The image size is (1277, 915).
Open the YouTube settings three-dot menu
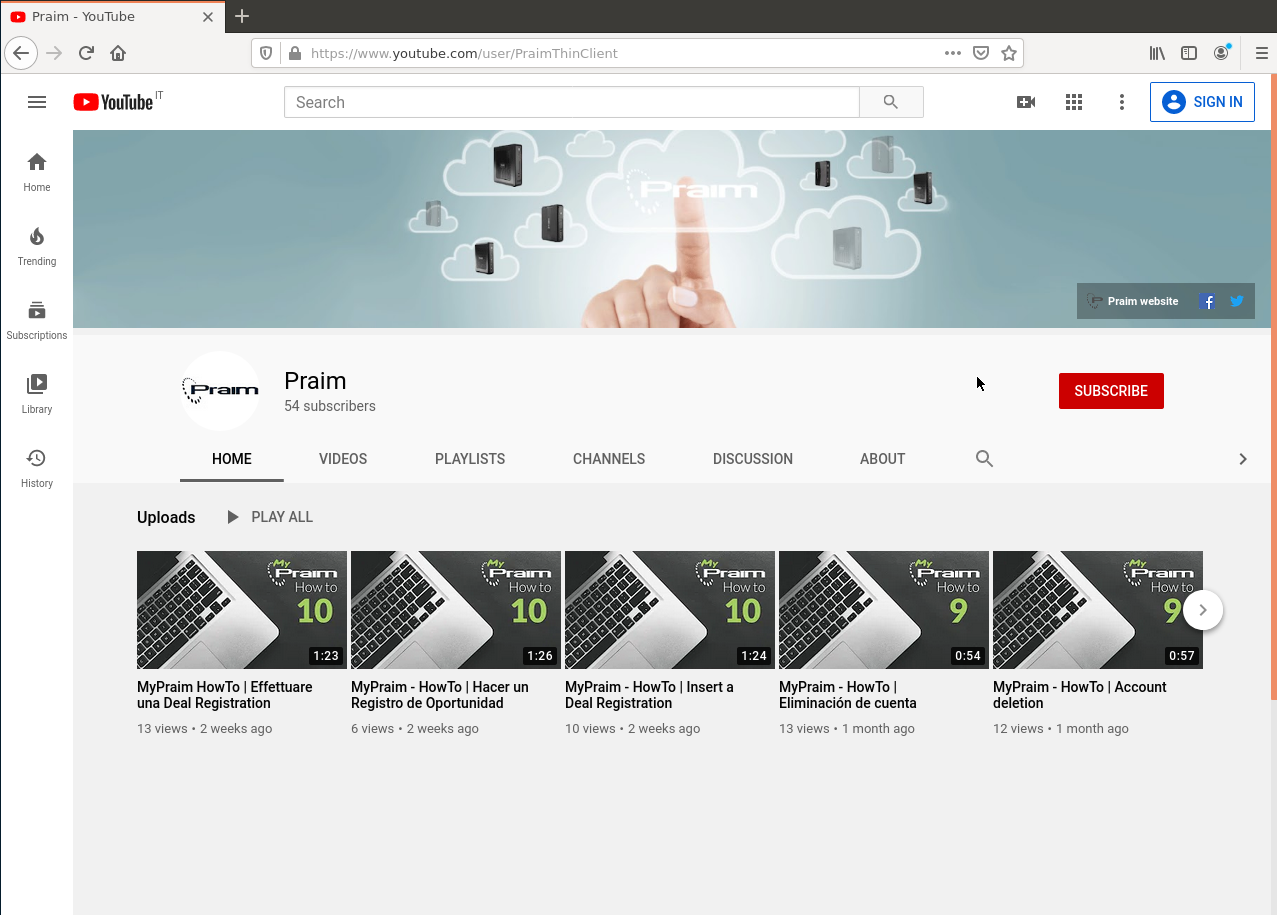pyautogui.click(x=1122, y=102)
